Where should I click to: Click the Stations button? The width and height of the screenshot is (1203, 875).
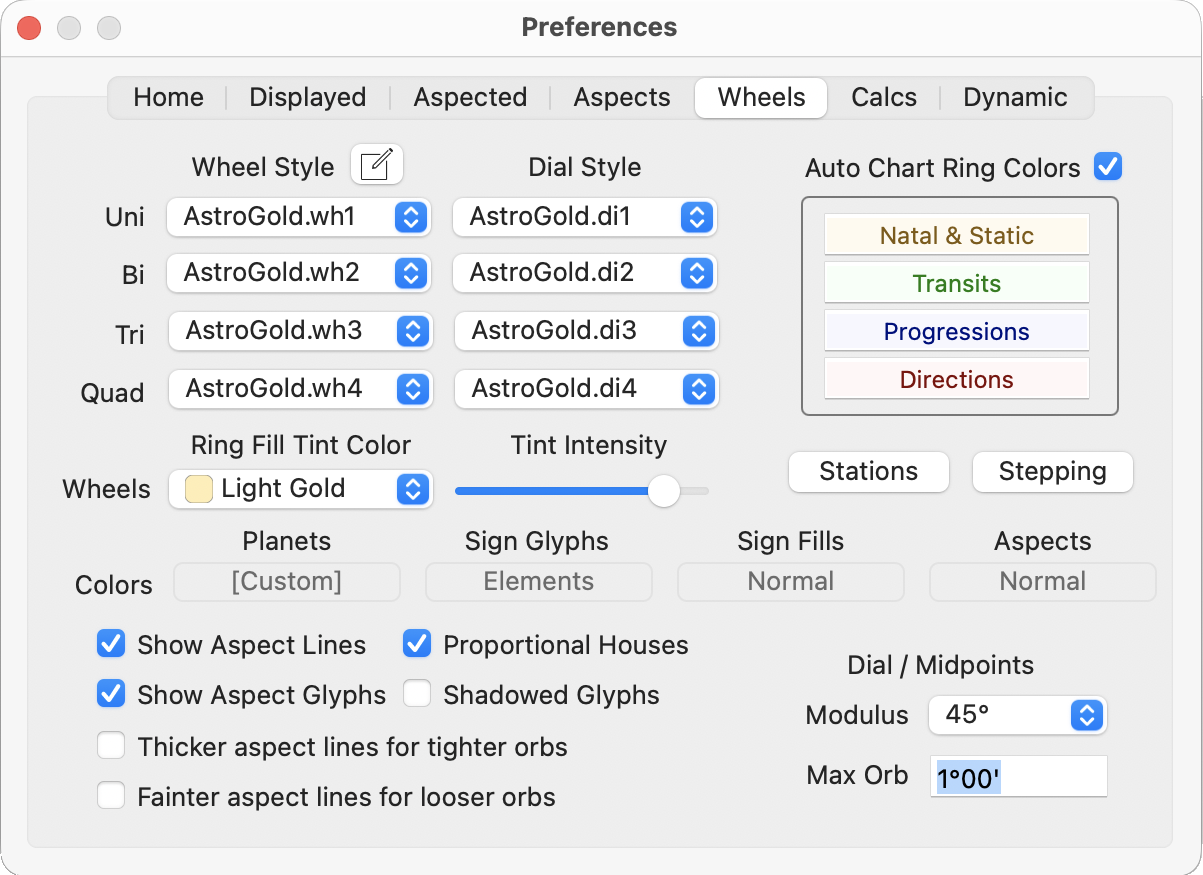tap(868, 471)
